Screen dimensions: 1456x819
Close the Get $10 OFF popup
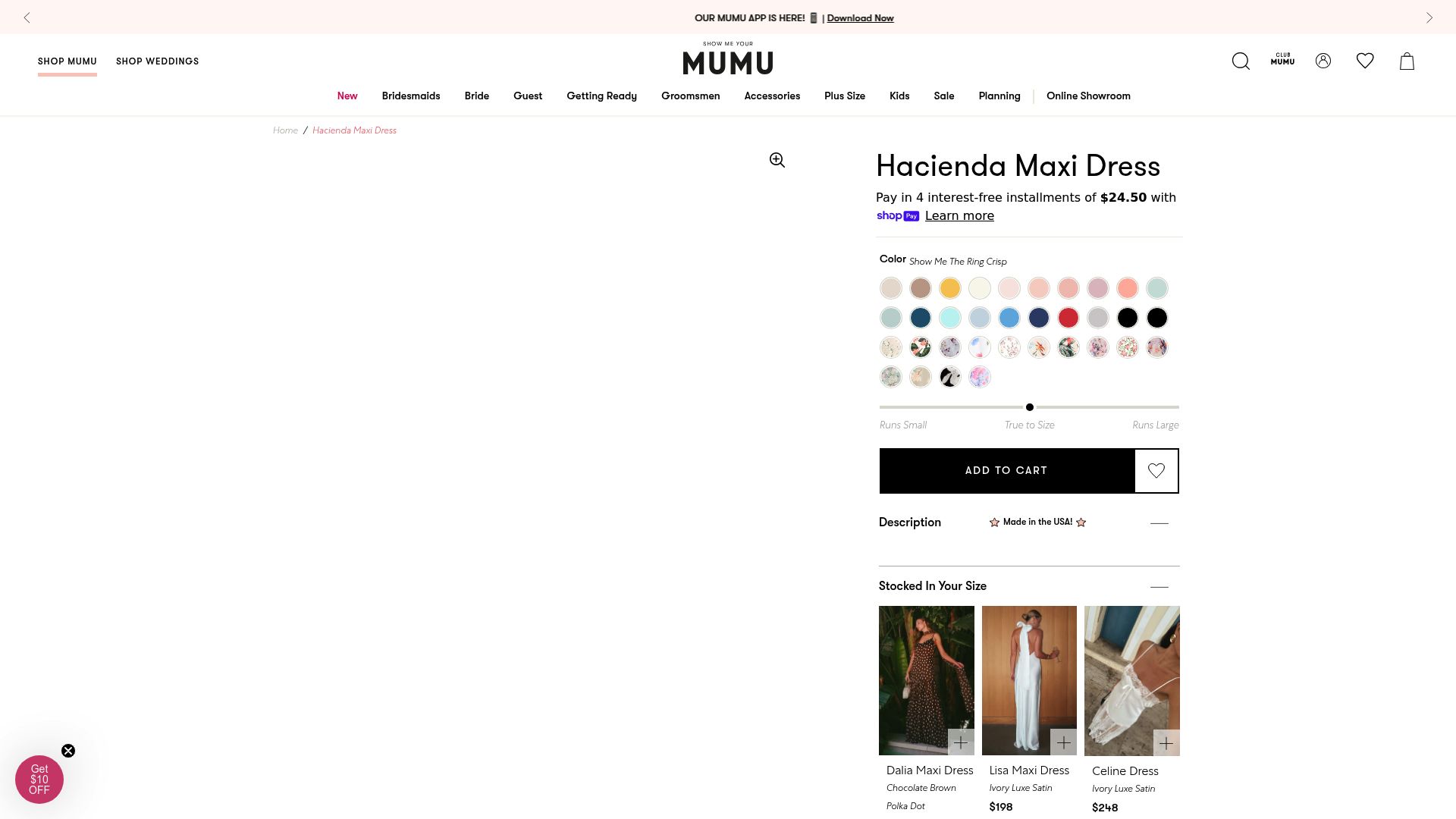[x=68, y=751]
